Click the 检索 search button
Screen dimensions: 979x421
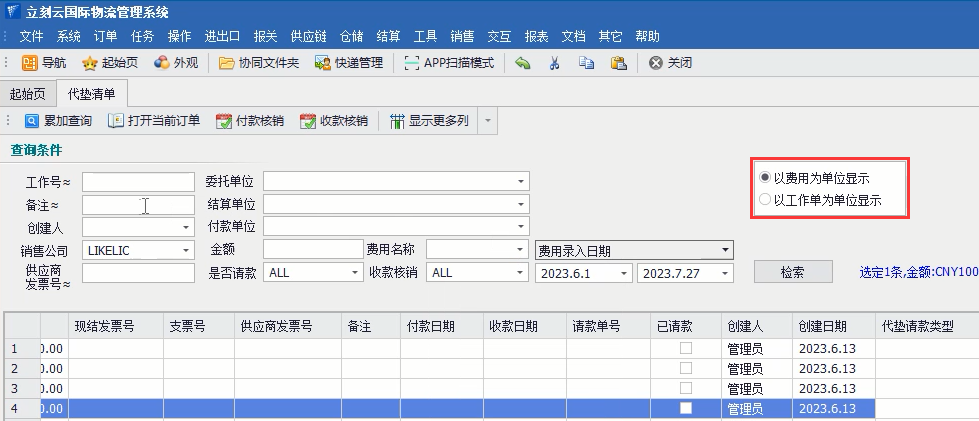click(x=793, y=272)
